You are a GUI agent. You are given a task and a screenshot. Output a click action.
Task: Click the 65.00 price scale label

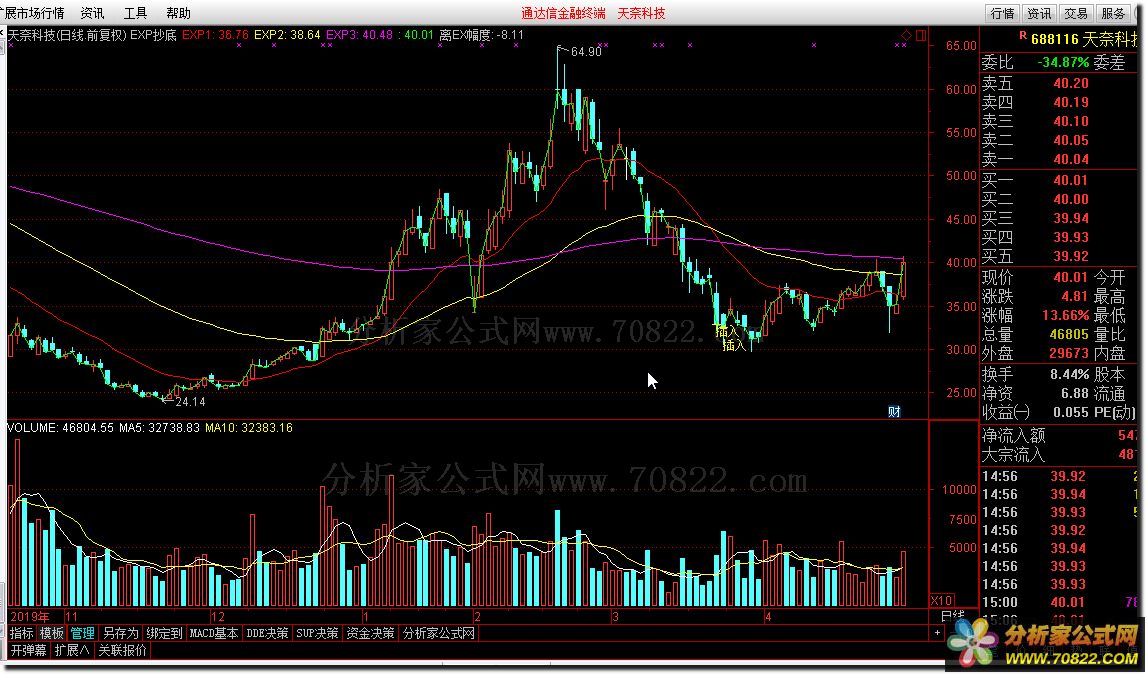click(961, 45)
